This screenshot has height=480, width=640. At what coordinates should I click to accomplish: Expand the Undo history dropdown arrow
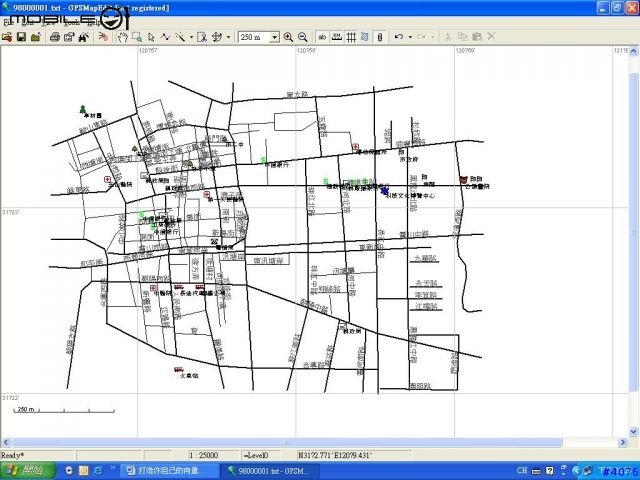click(x=410, y=37)
